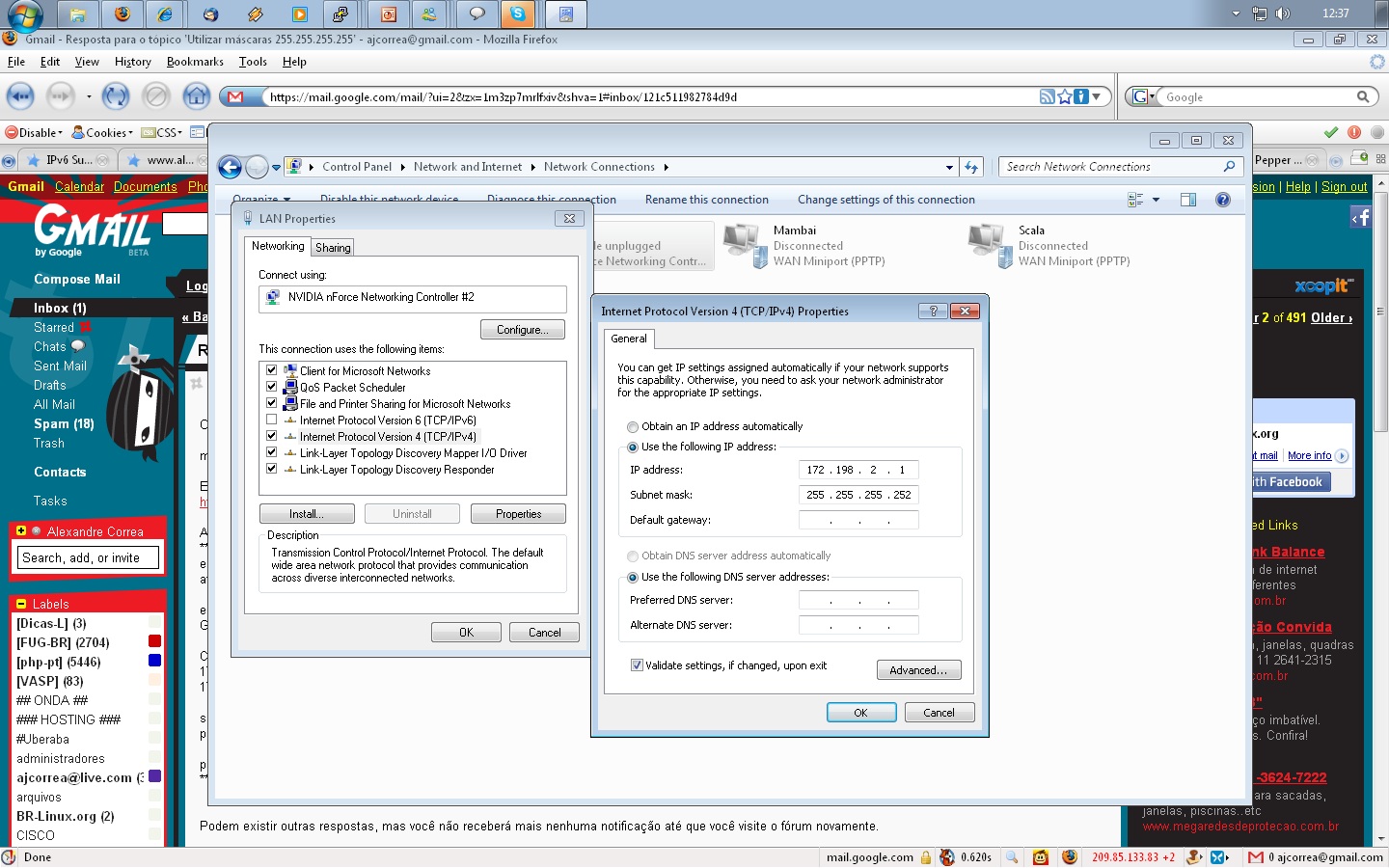
Task: Open Gmail's Compose Mail link
Action: point(77,279)
